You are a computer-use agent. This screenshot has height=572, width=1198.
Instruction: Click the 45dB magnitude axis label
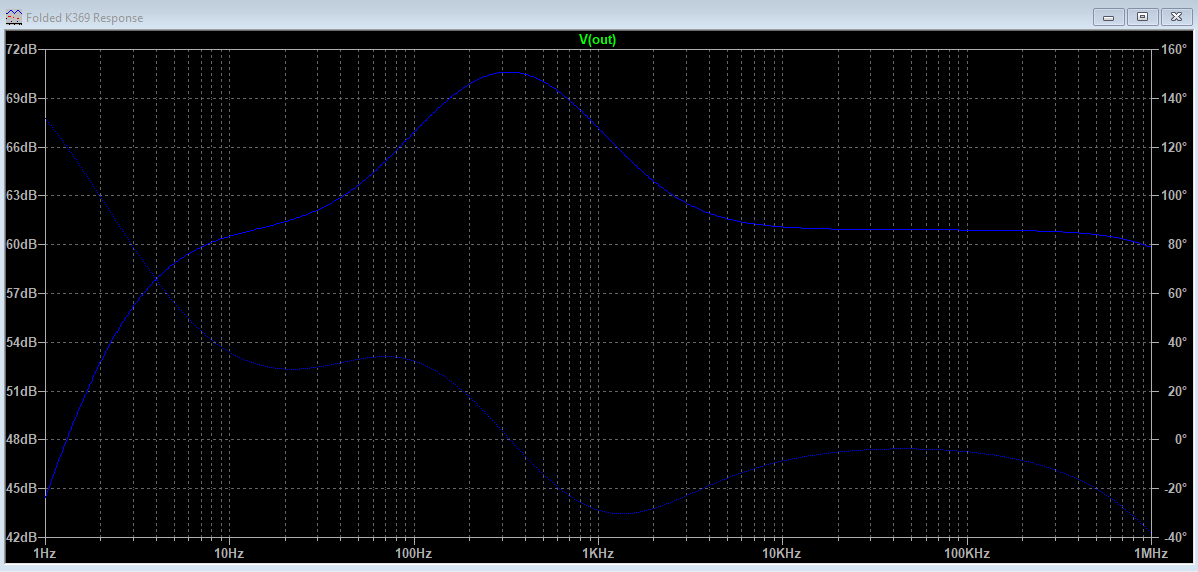(x=21, y=490)
